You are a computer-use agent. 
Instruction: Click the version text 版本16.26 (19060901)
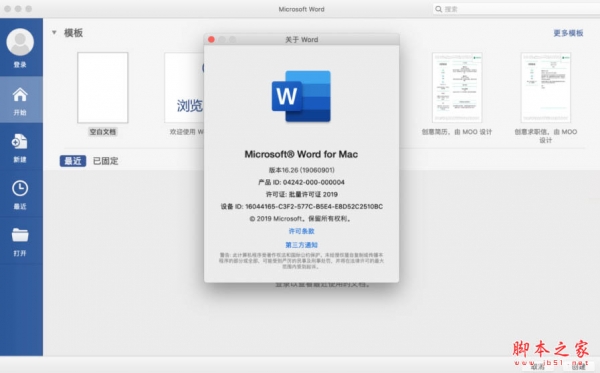click(302, 170)
